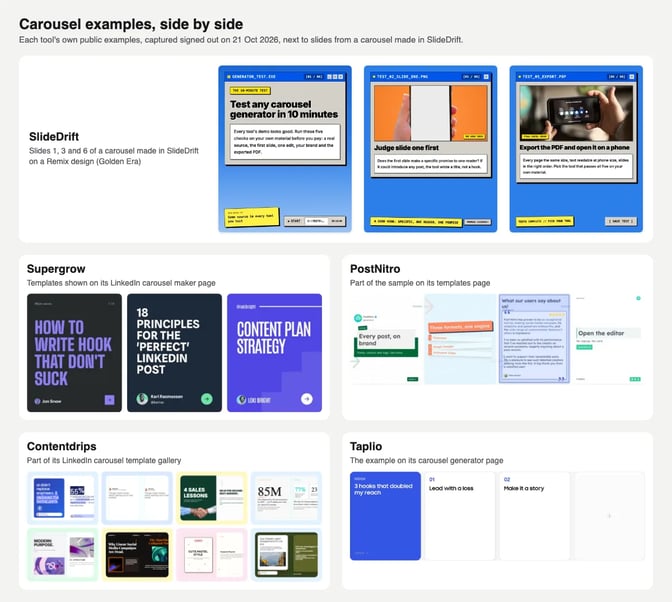
Task: Click the 'Contentdrips' section heading
Action: [x=62, y=446]
